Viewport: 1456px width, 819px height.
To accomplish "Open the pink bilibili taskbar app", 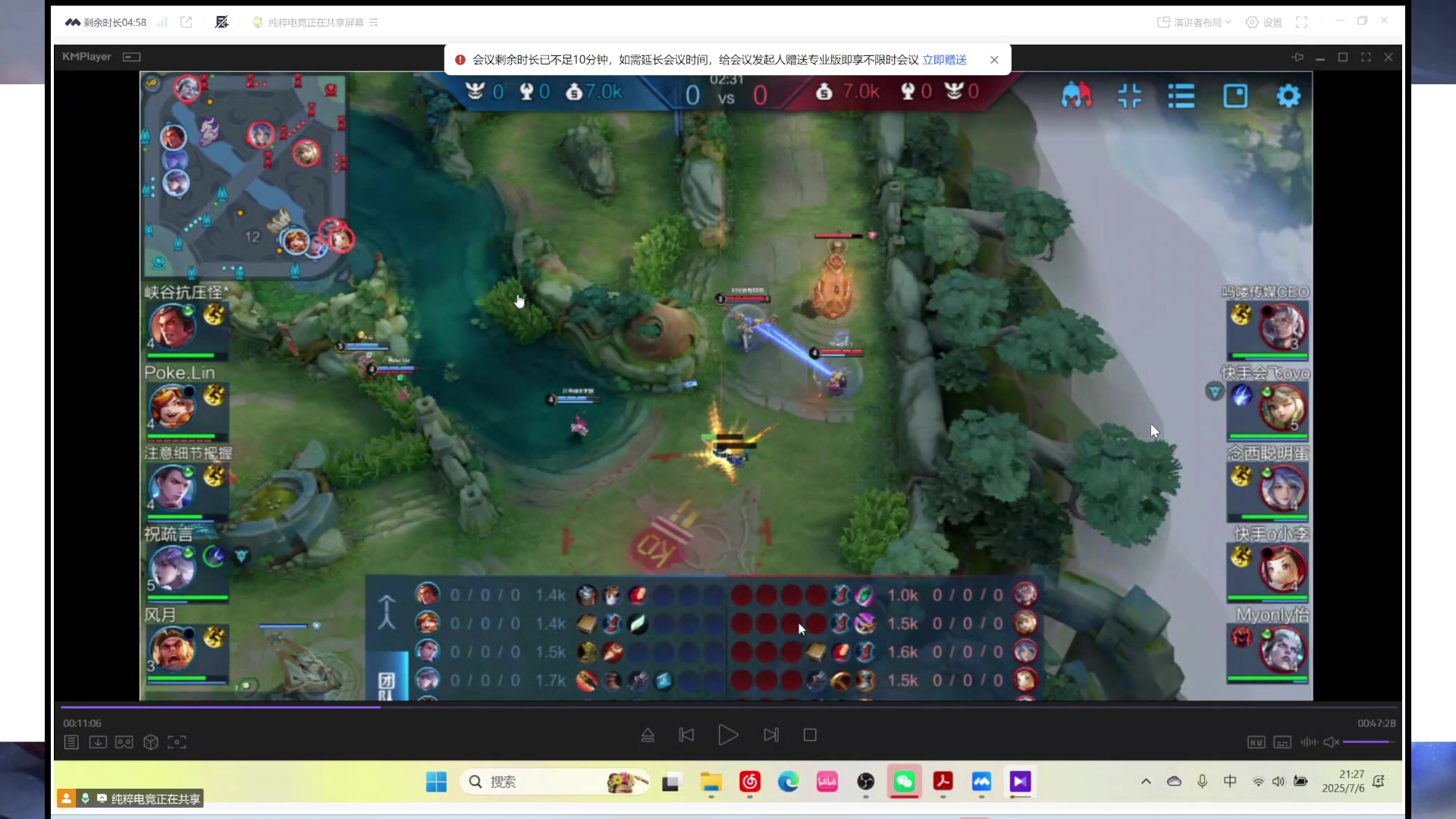I will coord(827,782).
